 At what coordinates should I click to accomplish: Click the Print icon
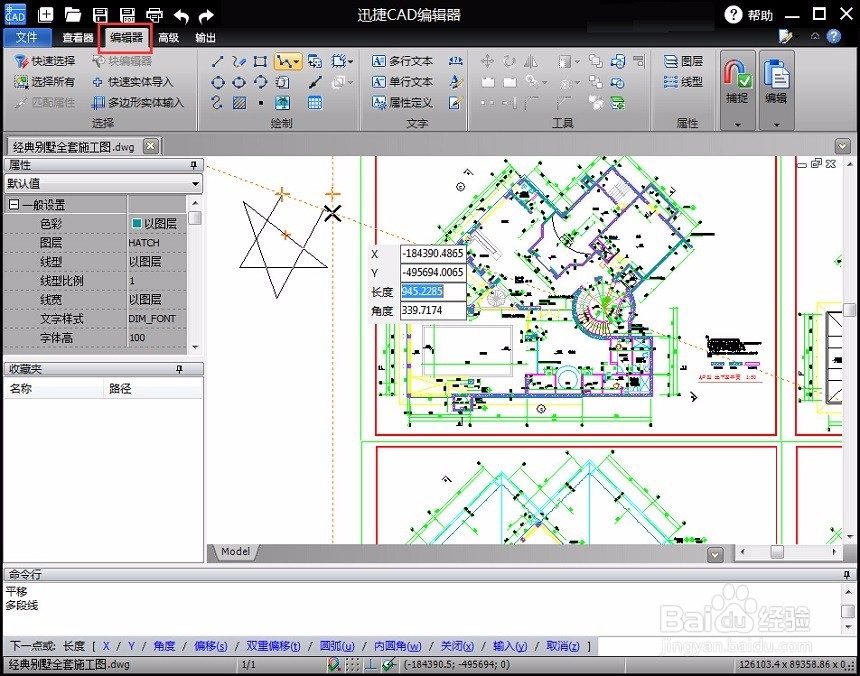tap(155, 15)
